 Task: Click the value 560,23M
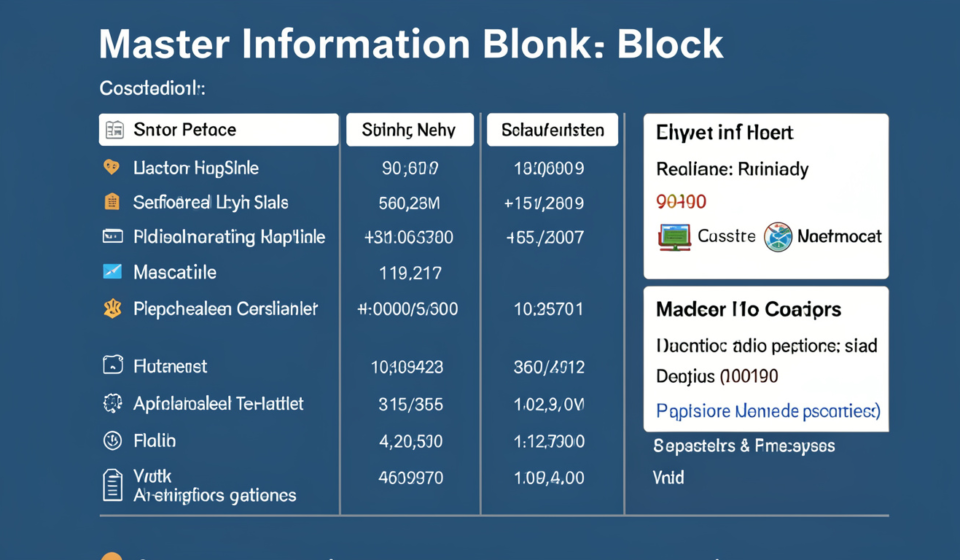[x=409, y=203]
